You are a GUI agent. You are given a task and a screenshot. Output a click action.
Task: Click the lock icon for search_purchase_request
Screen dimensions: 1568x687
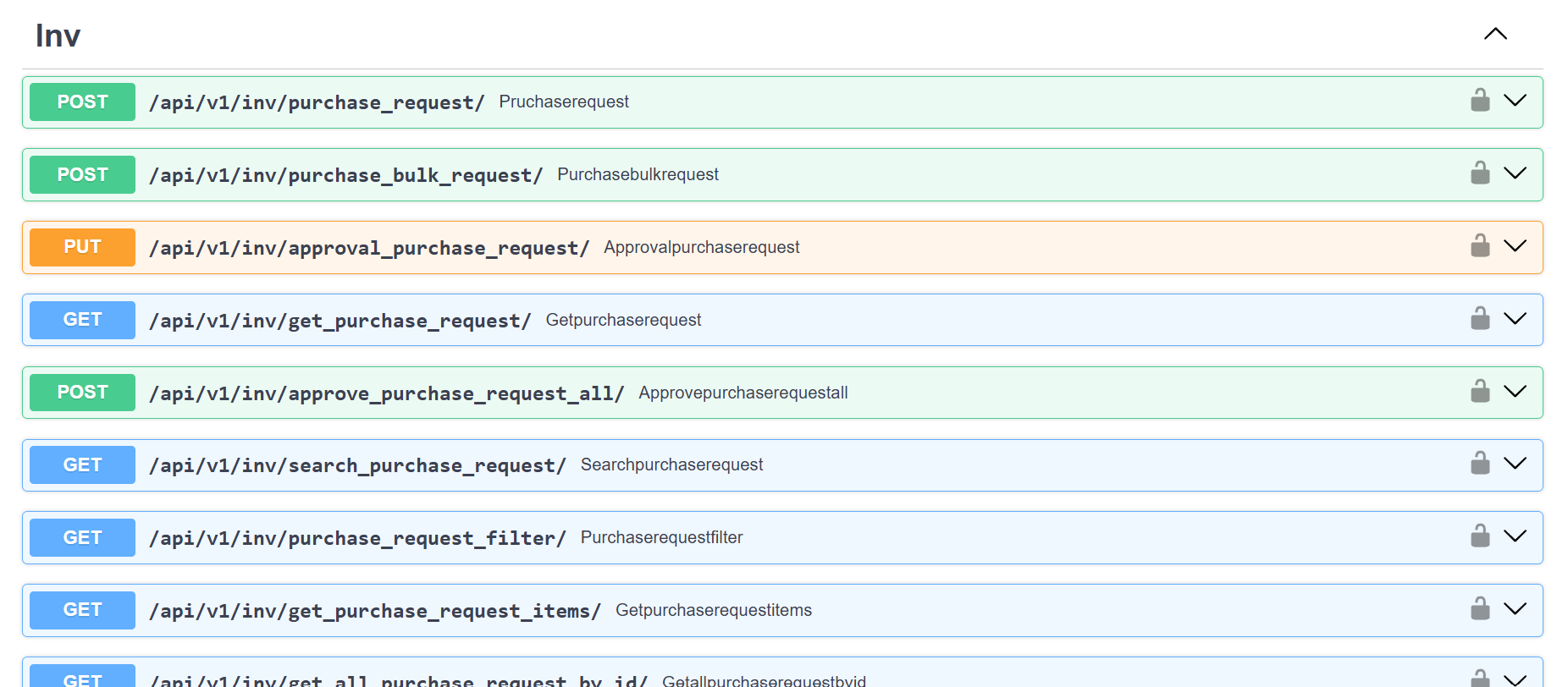1479,464
